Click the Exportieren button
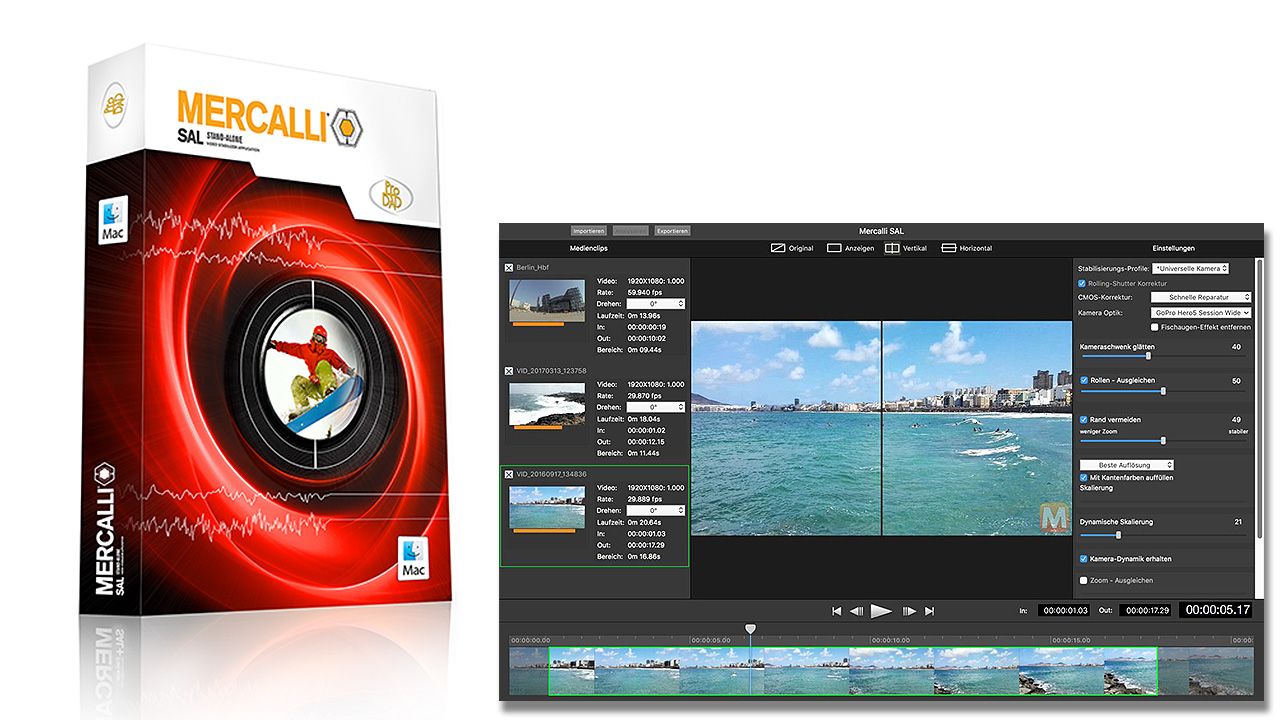Screen dimensions: 1280x720 click(x=672, y=231)
